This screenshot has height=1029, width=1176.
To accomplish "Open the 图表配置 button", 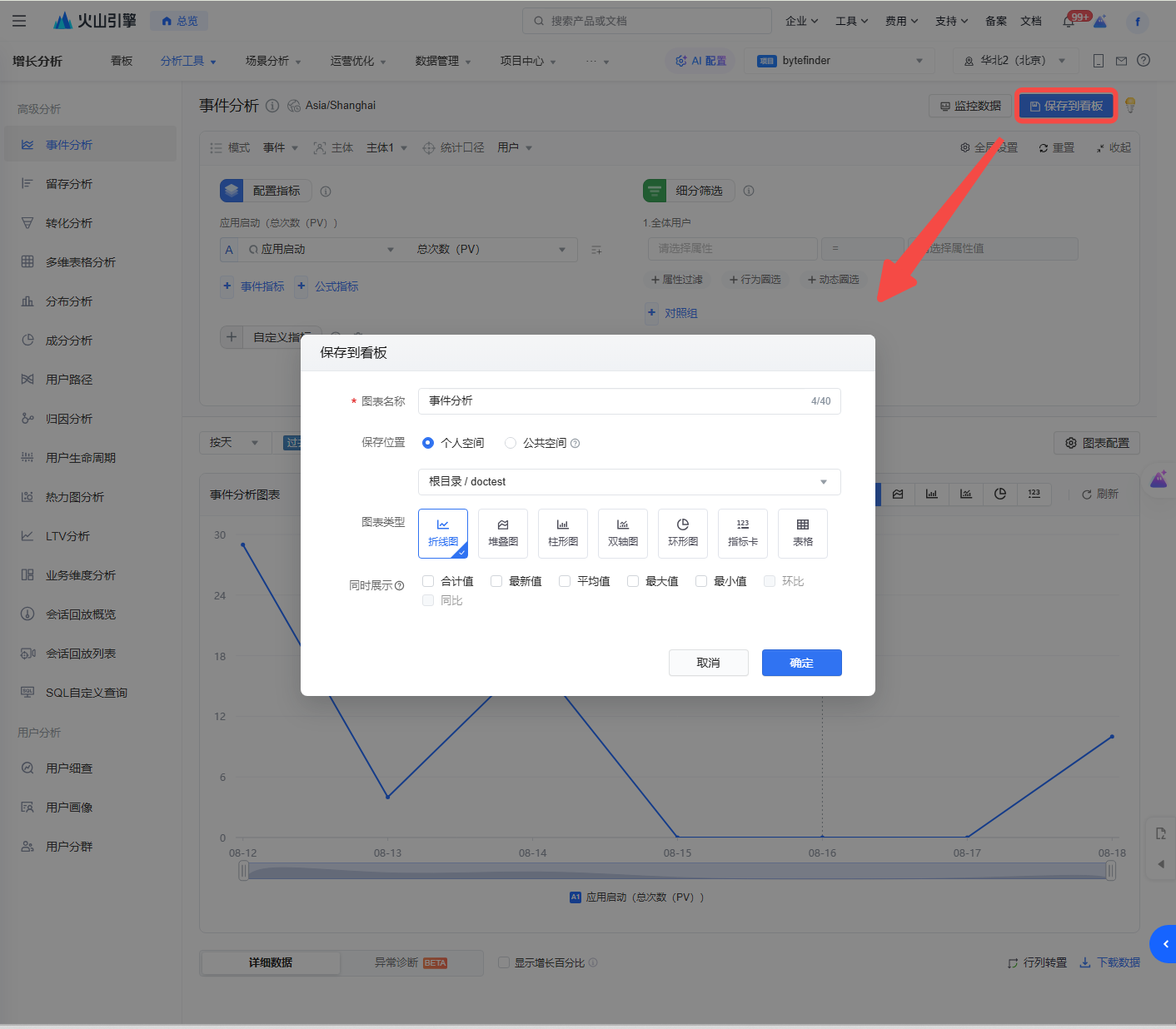I will point(1097,443).
